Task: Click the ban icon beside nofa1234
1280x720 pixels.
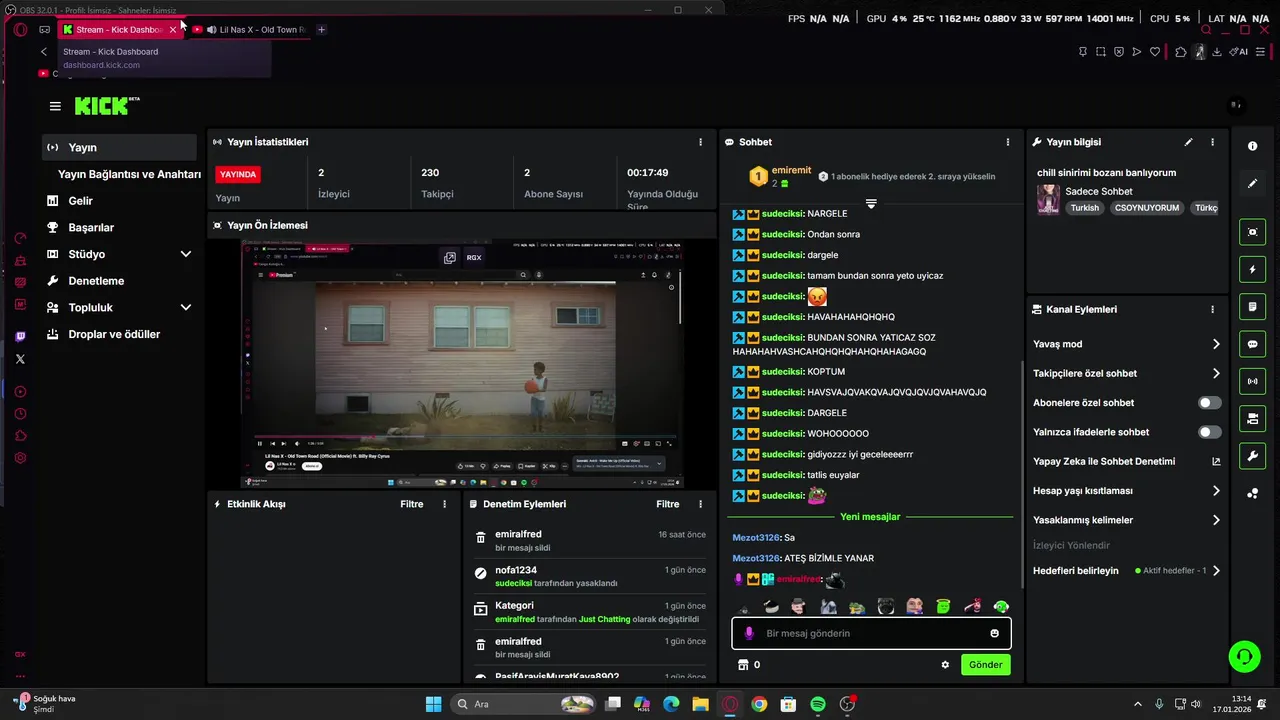Action: tap(481, 575)
